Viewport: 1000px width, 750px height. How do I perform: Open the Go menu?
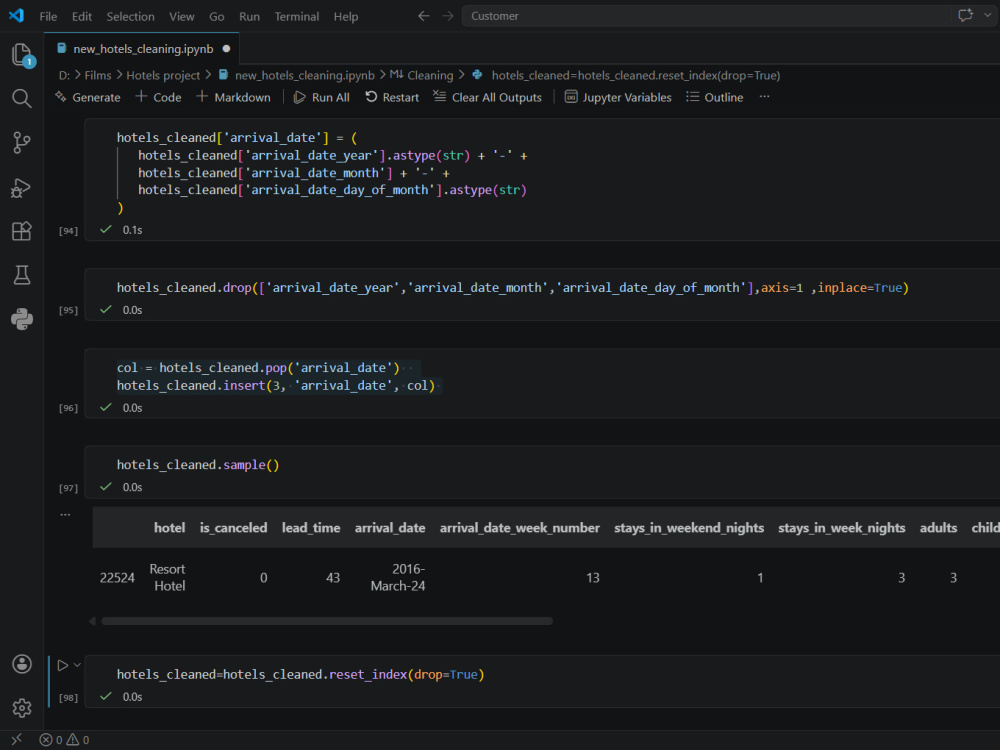coord(217,17)
